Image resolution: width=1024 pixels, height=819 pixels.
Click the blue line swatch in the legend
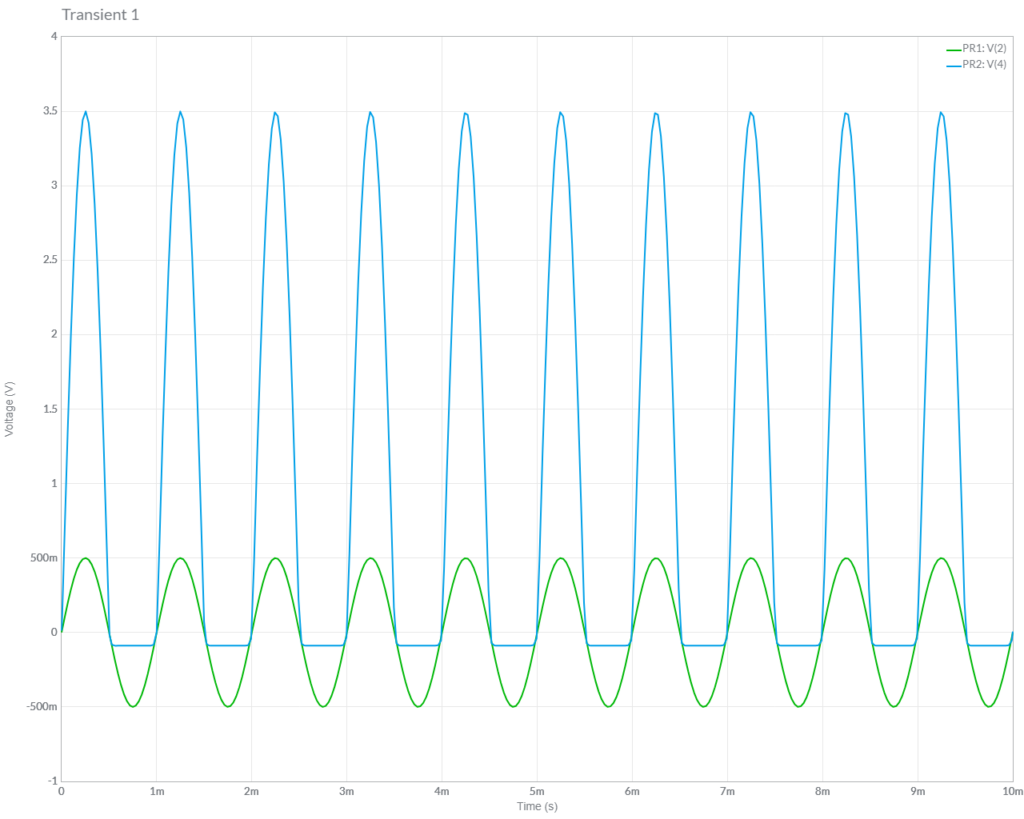click(x=952, y=65)
